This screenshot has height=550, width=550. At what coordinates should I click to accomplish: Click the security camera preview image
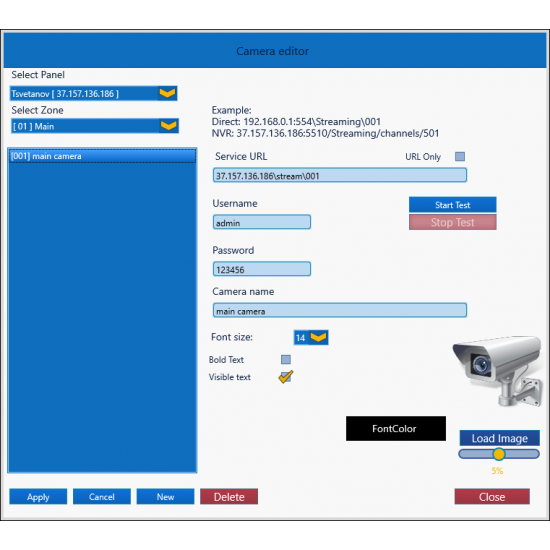pyautogui.click(x=497, y=371)
